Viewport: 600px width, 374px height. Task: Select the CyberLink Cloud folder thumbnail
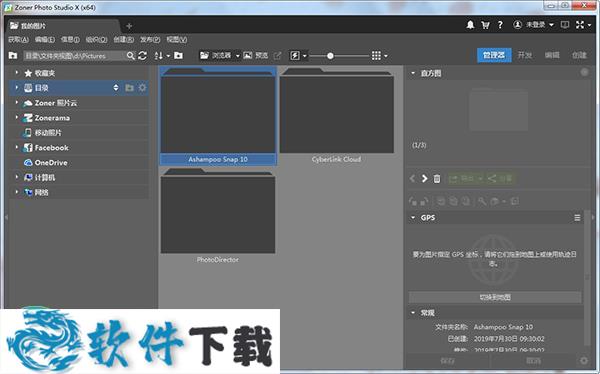pyautogui.click(x=336, y=115)
